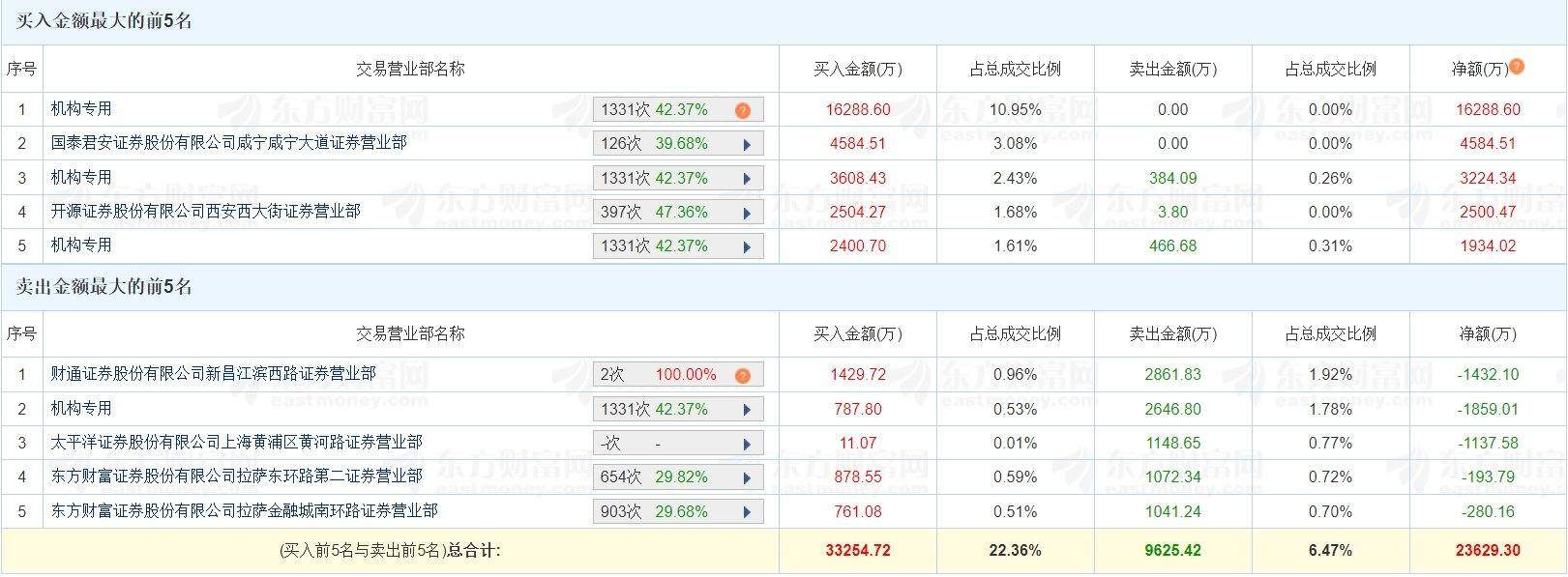
Task: Click the arrow icon in 太平洋证券 row
Action: pos(747,444)
